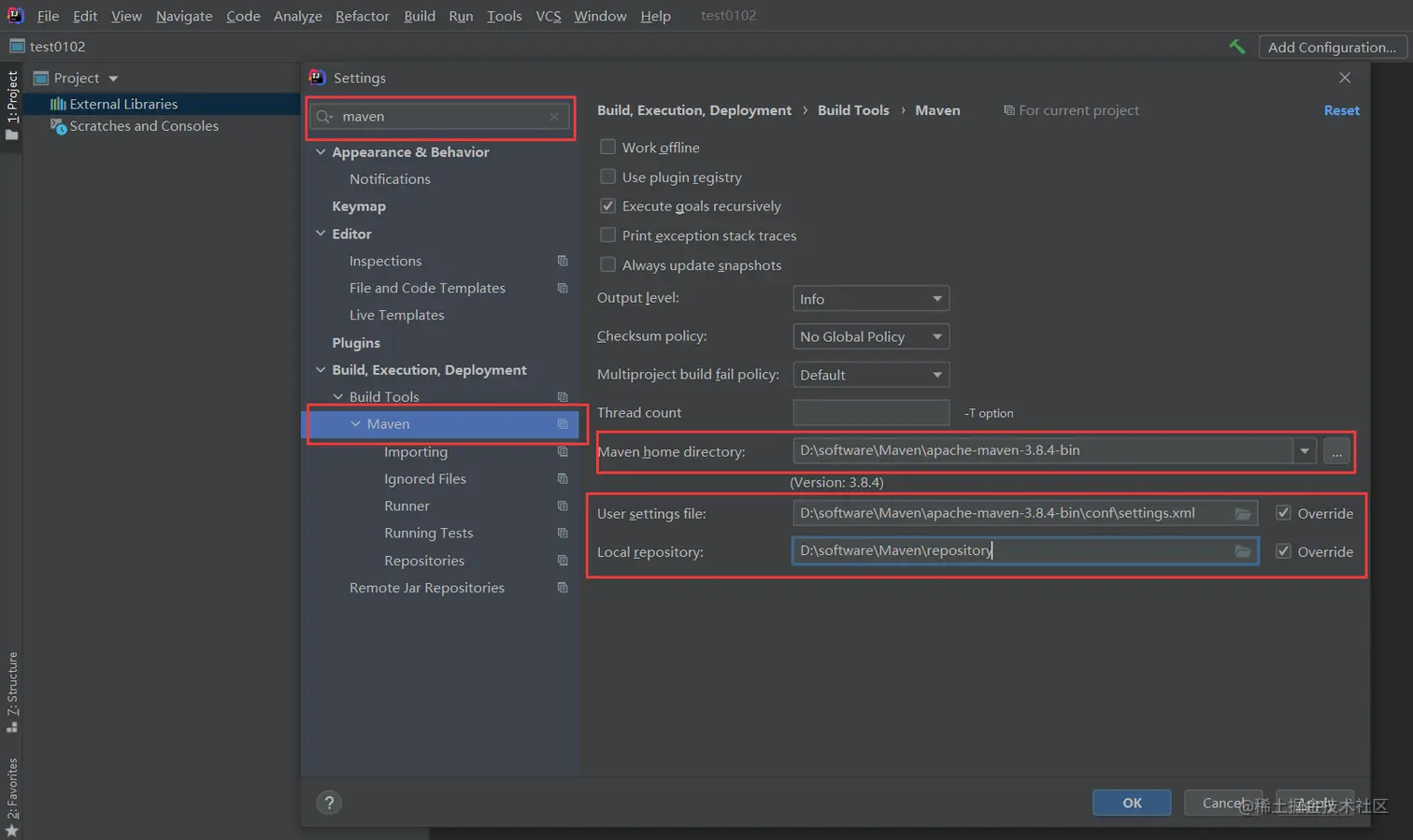This screenshot has width=1413, height=840.
Task: Click the OK button
Action: 1132,803
